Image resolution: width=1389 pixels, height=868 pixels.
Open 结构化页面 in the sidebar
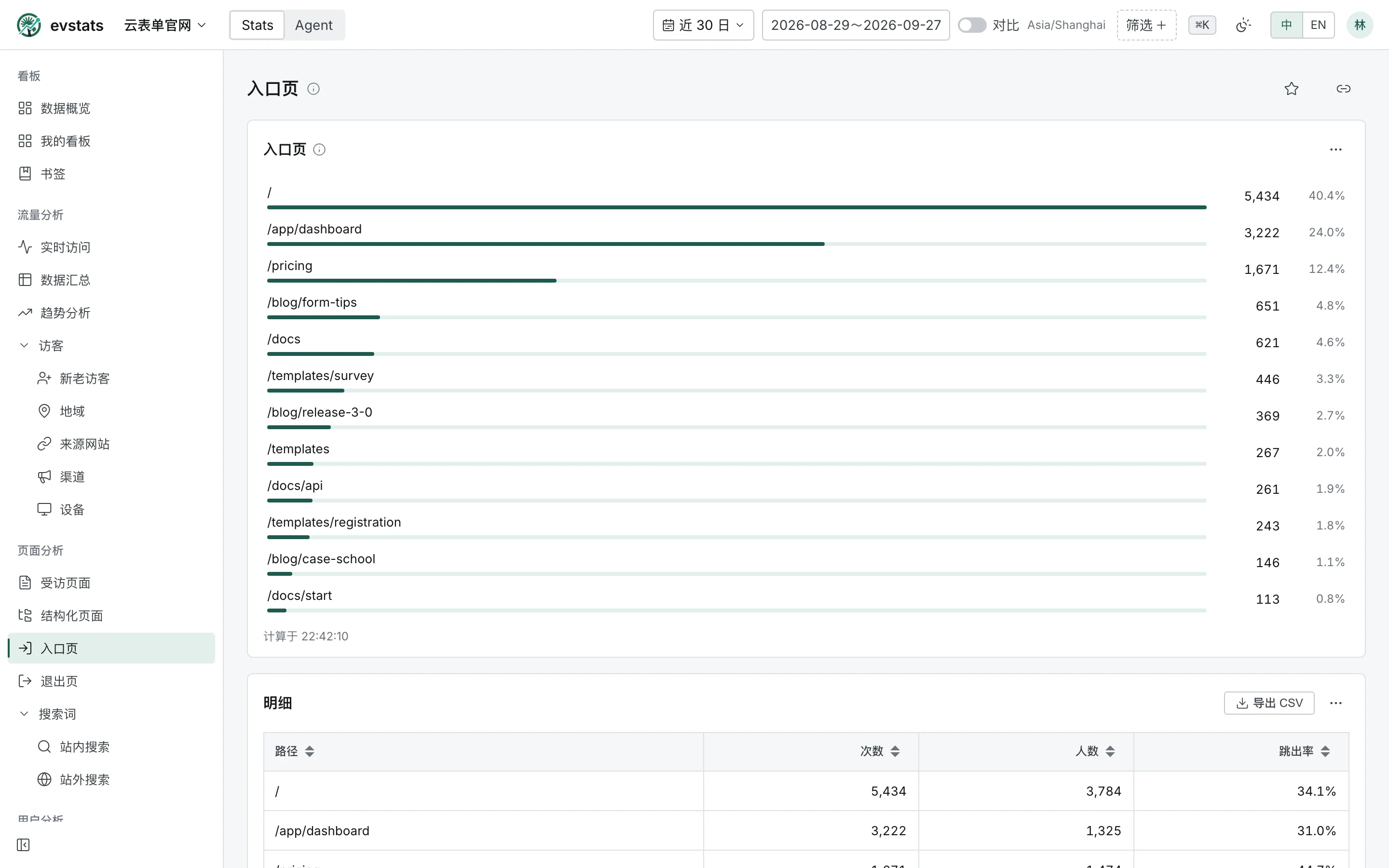point(111,616)
